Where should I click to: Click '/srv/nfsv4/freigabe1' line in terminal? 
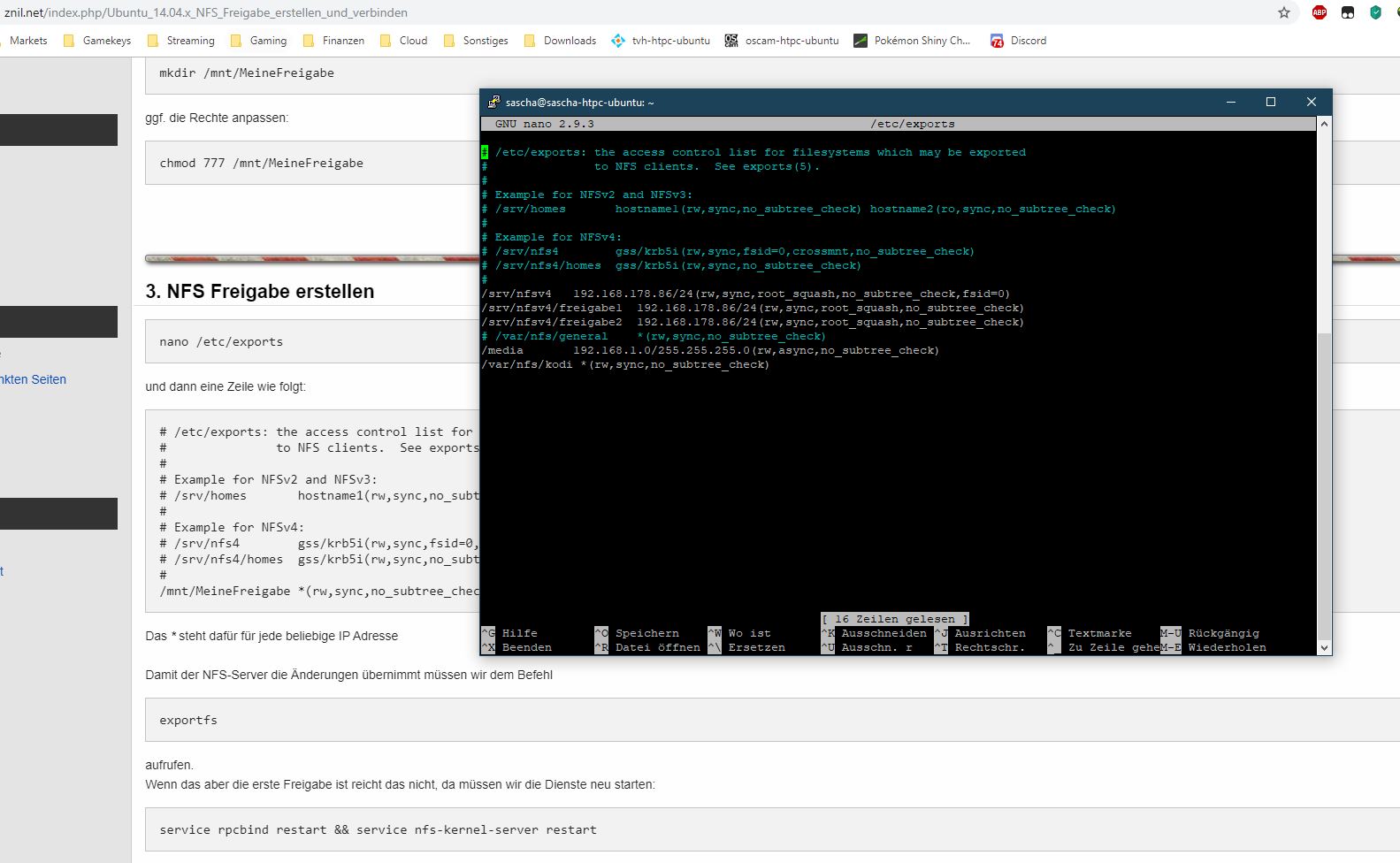753,308
